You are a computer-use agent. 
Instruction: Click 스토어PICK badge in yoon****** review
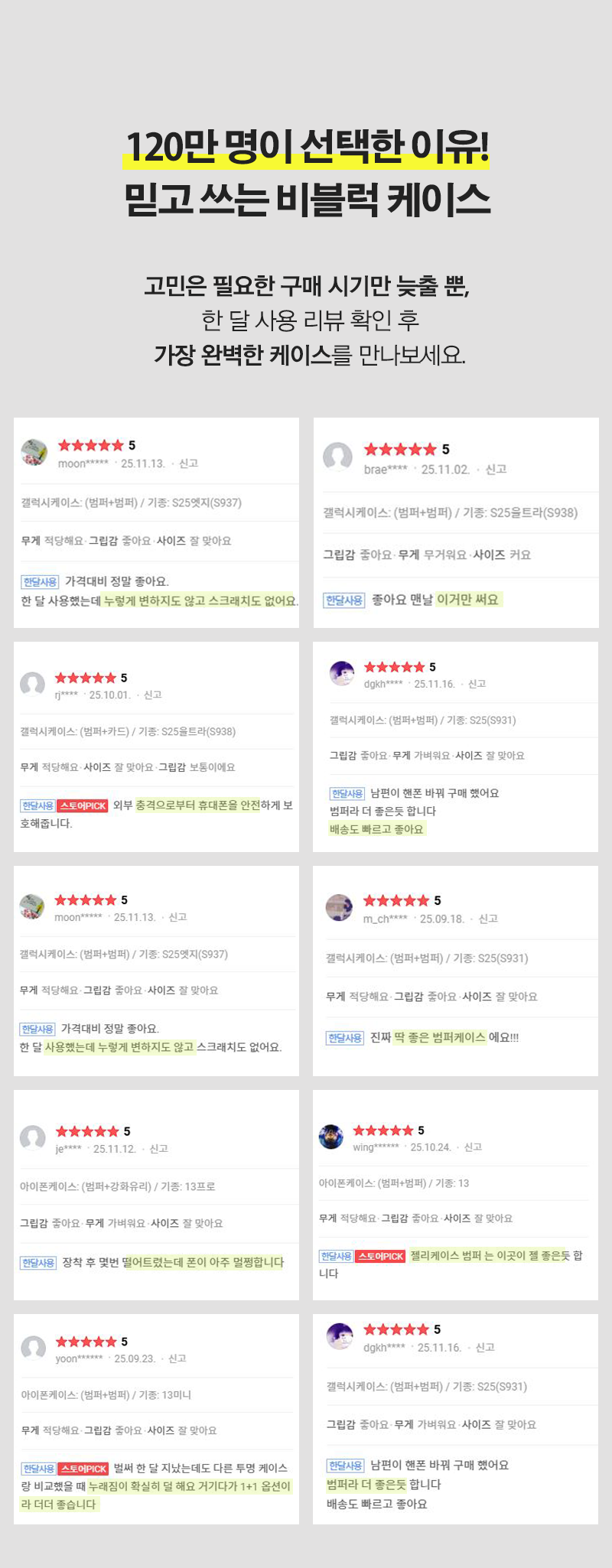click(83, 1468)
